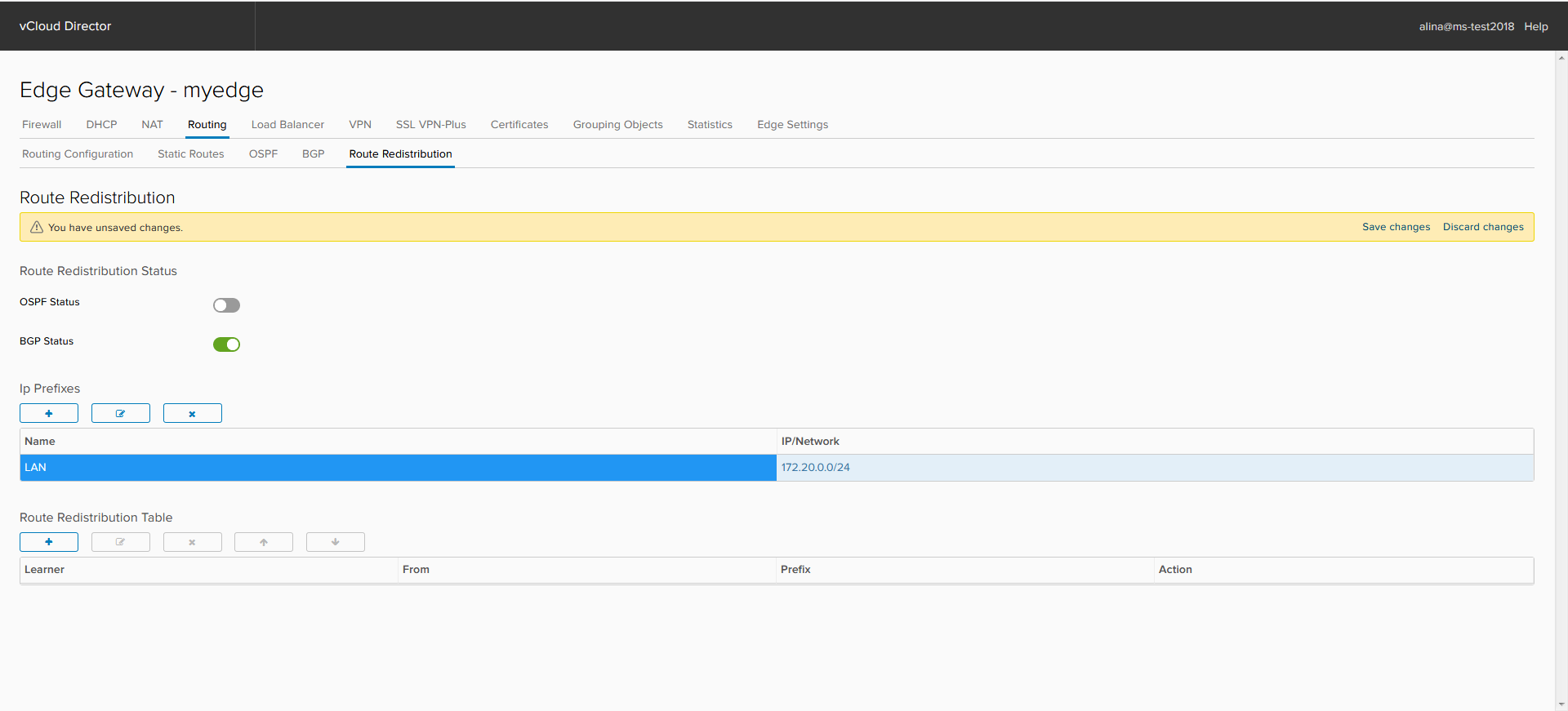Go to the Load Balancer tab

click(x=287, y=125)
